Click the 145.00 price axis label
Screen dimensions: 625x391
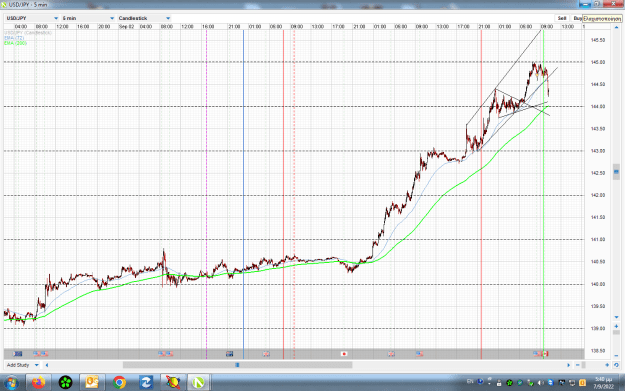597,62
